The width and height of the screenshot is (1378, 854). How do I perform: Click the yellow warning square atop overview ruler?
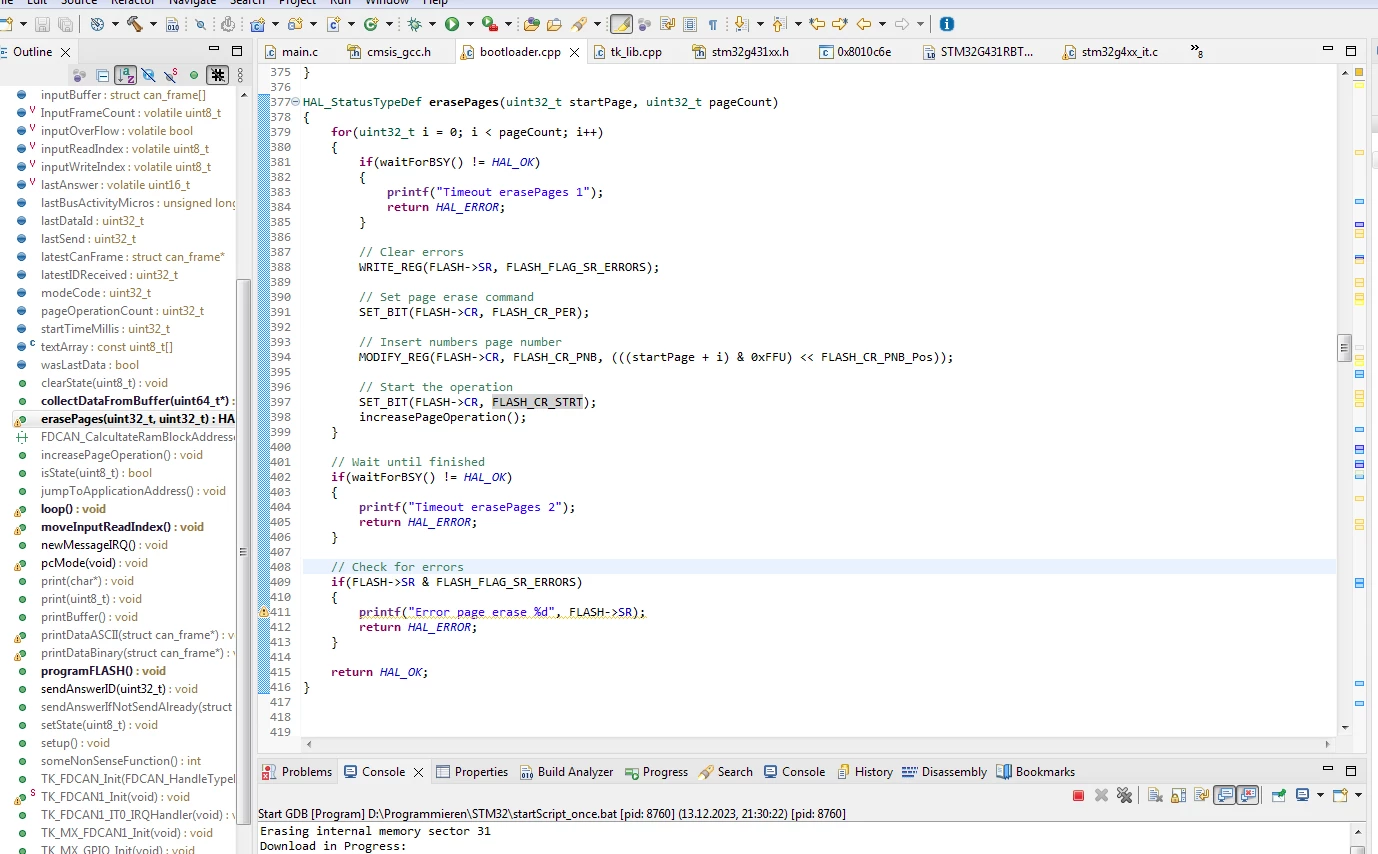(x=1359, y=72)
